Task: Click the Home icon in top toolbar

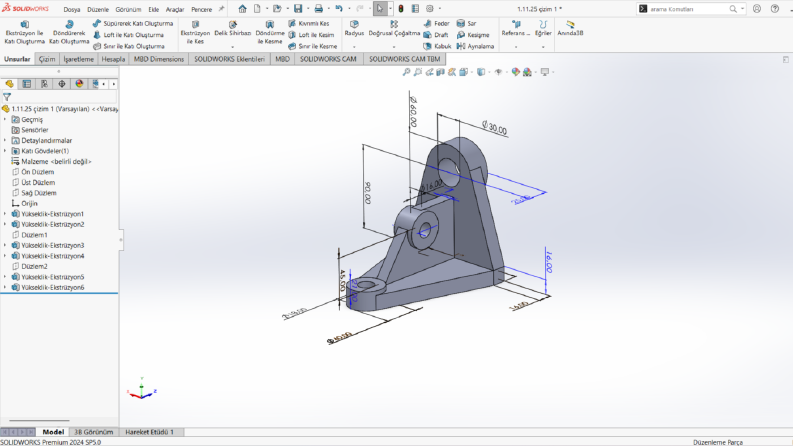Action: pos(243,9)
